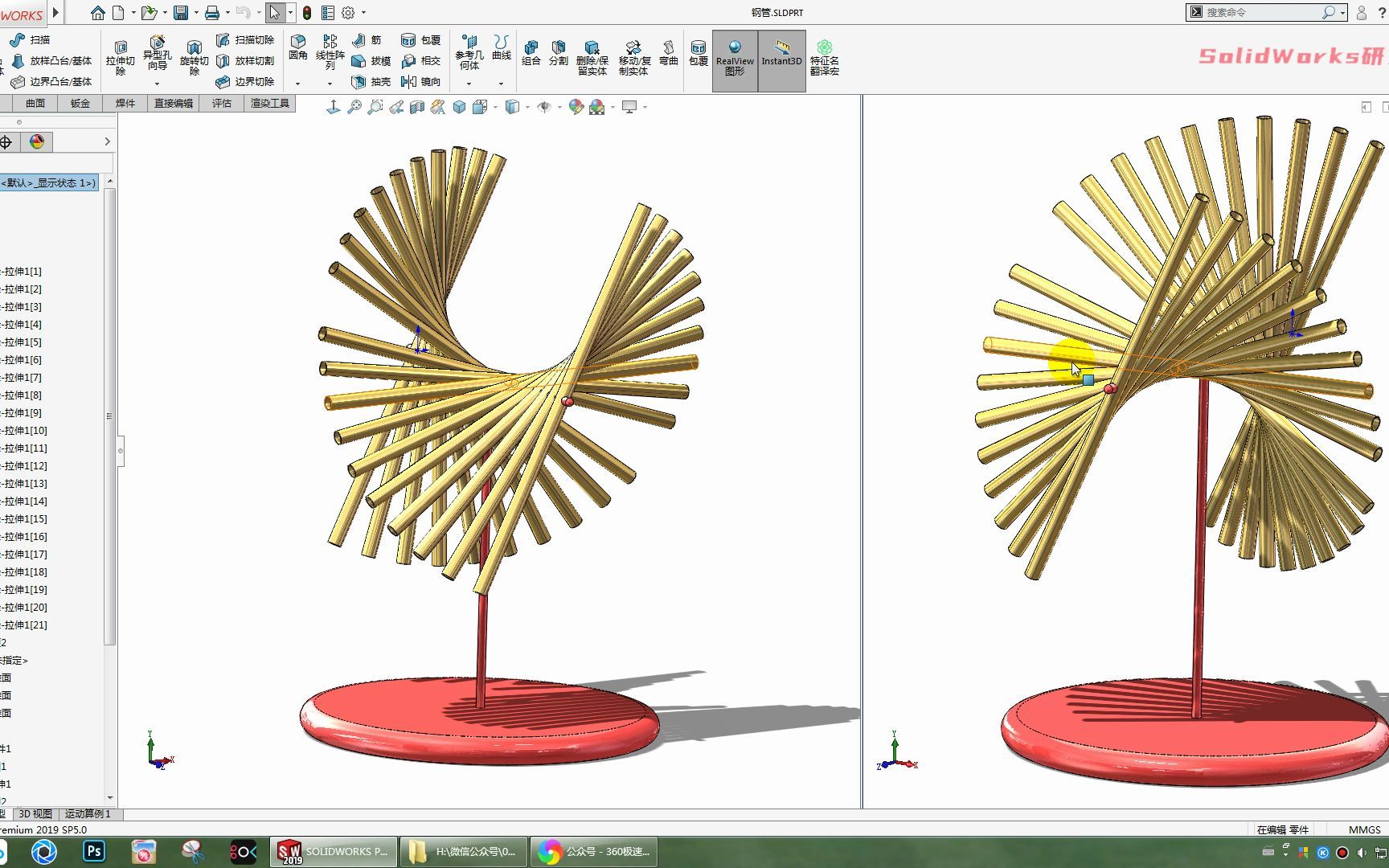The image size is (1389, 868).
Task: Select the 镜向 mirror tool
Action: 421,81
